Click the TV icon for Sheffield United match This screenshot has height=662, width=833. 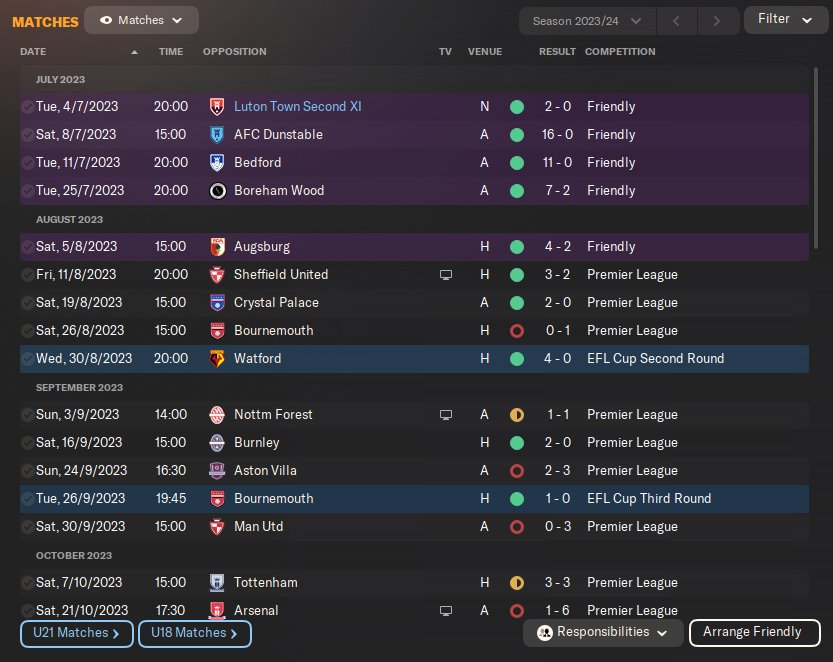click(x=446, y=274)
